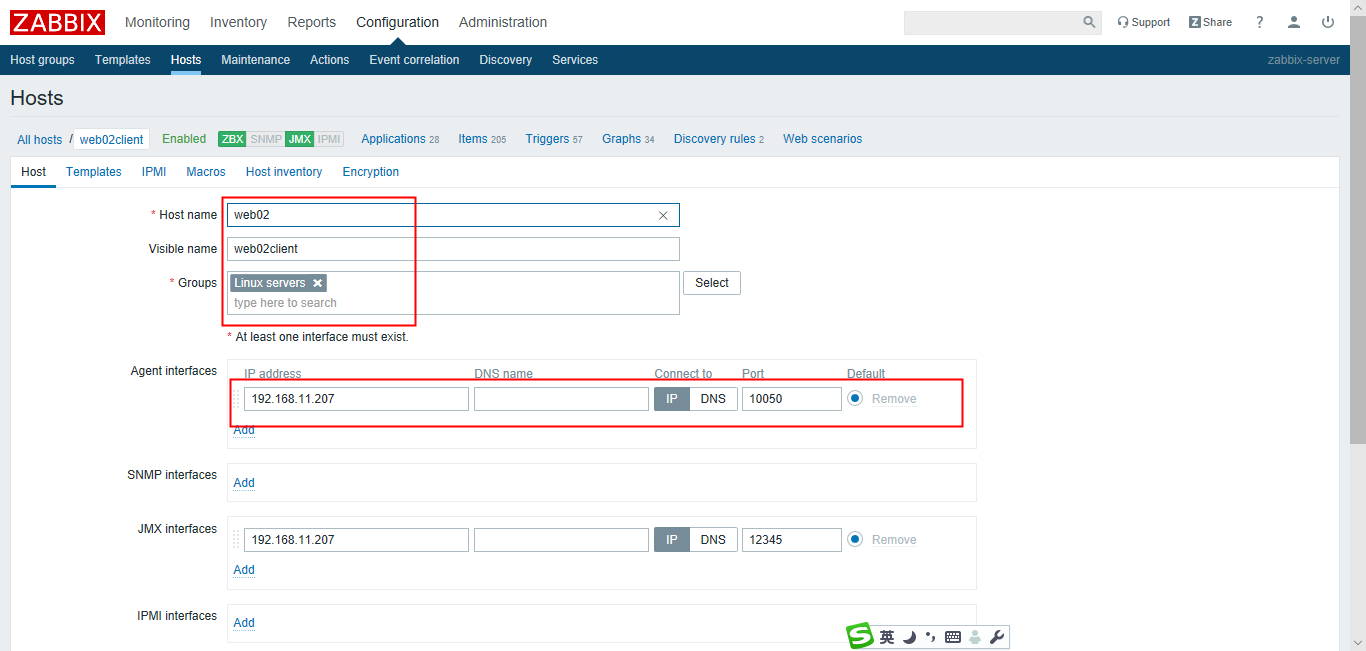The height and width of the screenshot is (651, 1366).
Task: Go to Templates in the Configuration submenu
Action: click(x=123, y=60)
